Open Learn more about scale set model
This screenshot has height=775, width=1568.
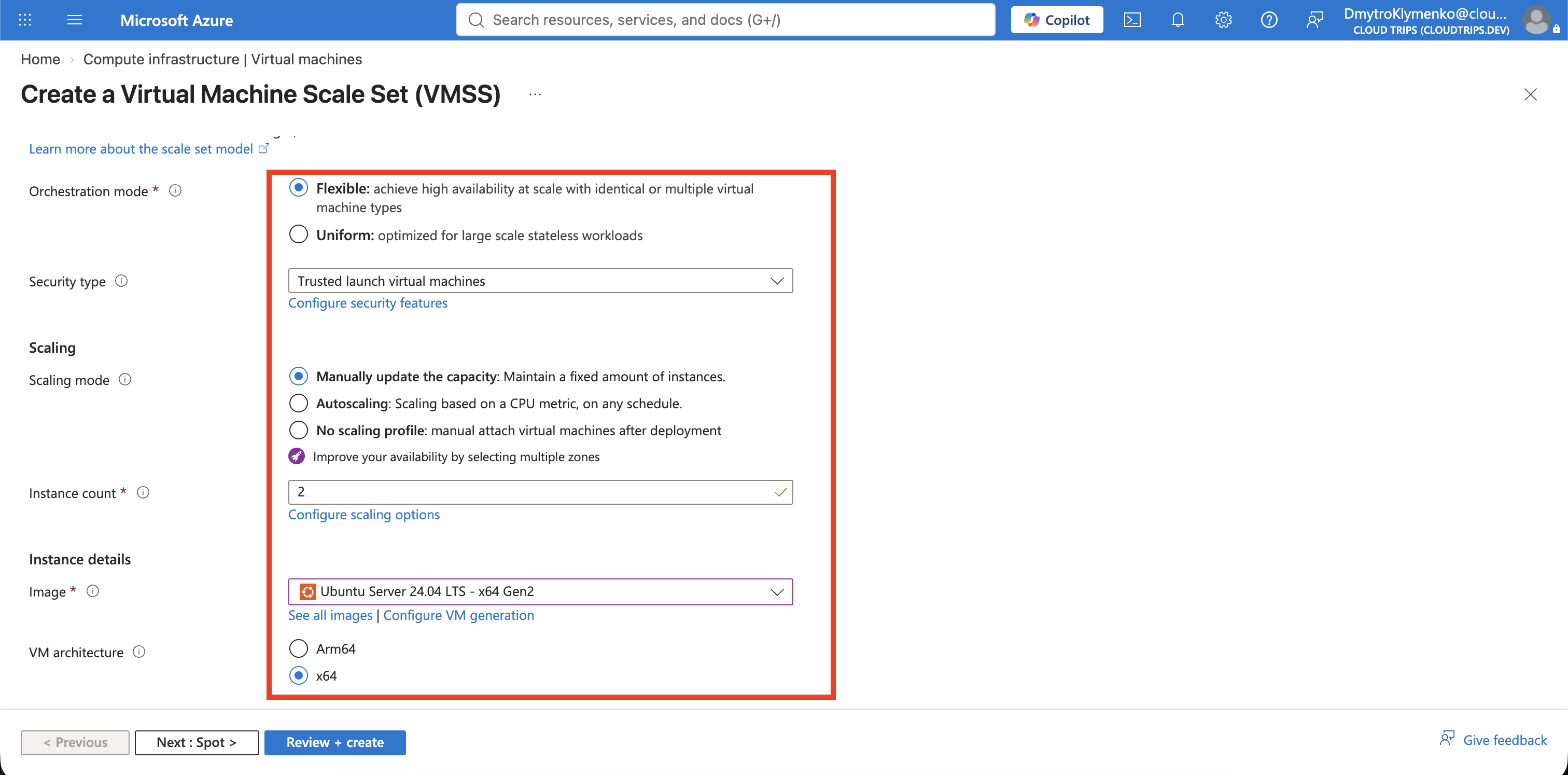[148, 149]
